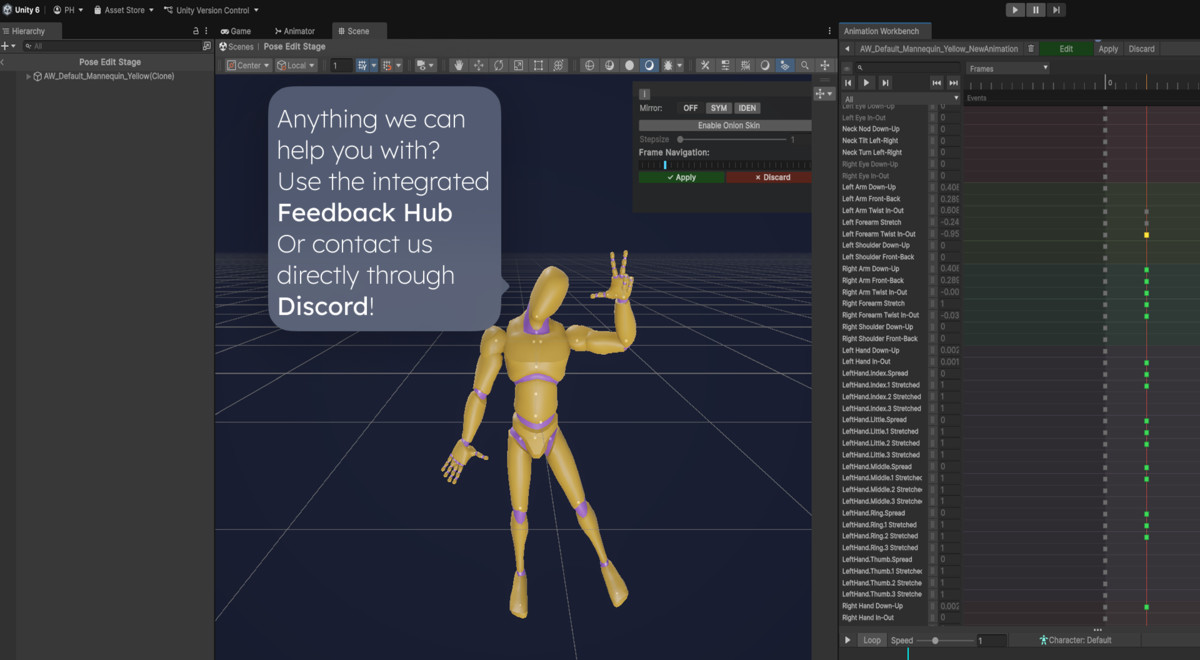Open the Scene view kebab options menu
This screenshot has height=660, width=1200.
click(x=830, y=31)
